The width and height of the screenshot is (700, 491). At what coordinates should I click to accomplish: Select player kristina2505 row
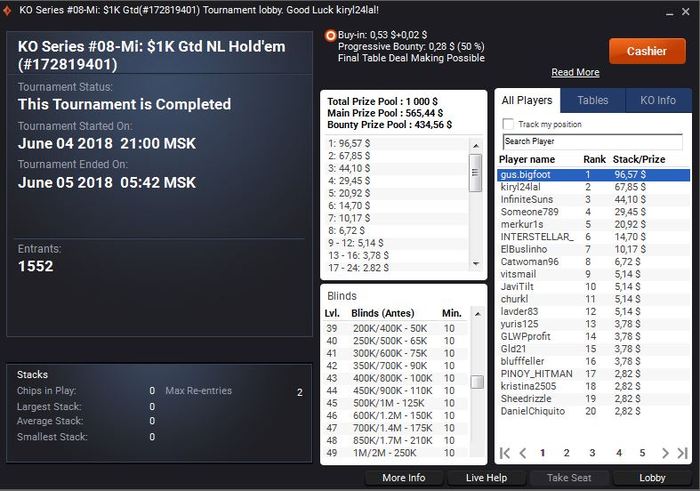click(x=593, y=386)
